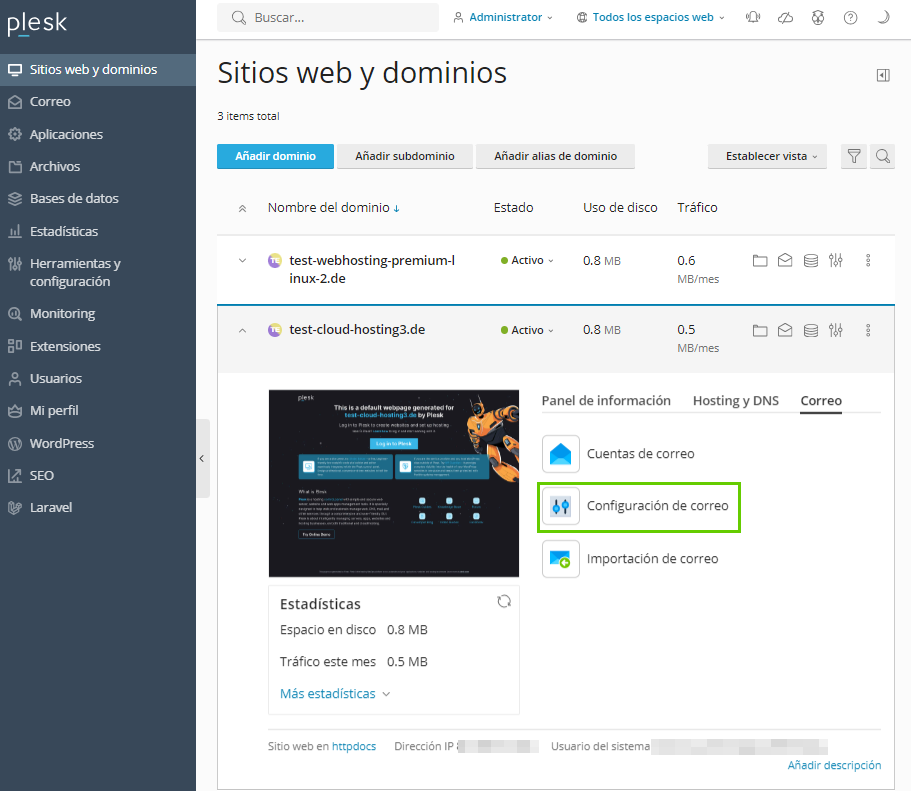911x791 pixels.
Task: Expand the test-webhosting-premium-linux-2.de row
Action: point(242,260)
